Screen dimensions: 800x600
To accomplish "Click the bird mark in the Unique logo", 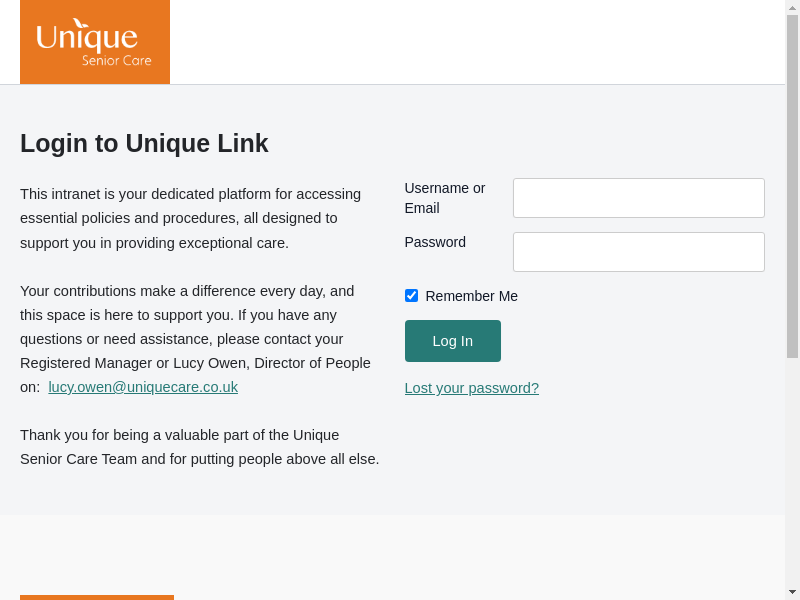I will [80, 23].
